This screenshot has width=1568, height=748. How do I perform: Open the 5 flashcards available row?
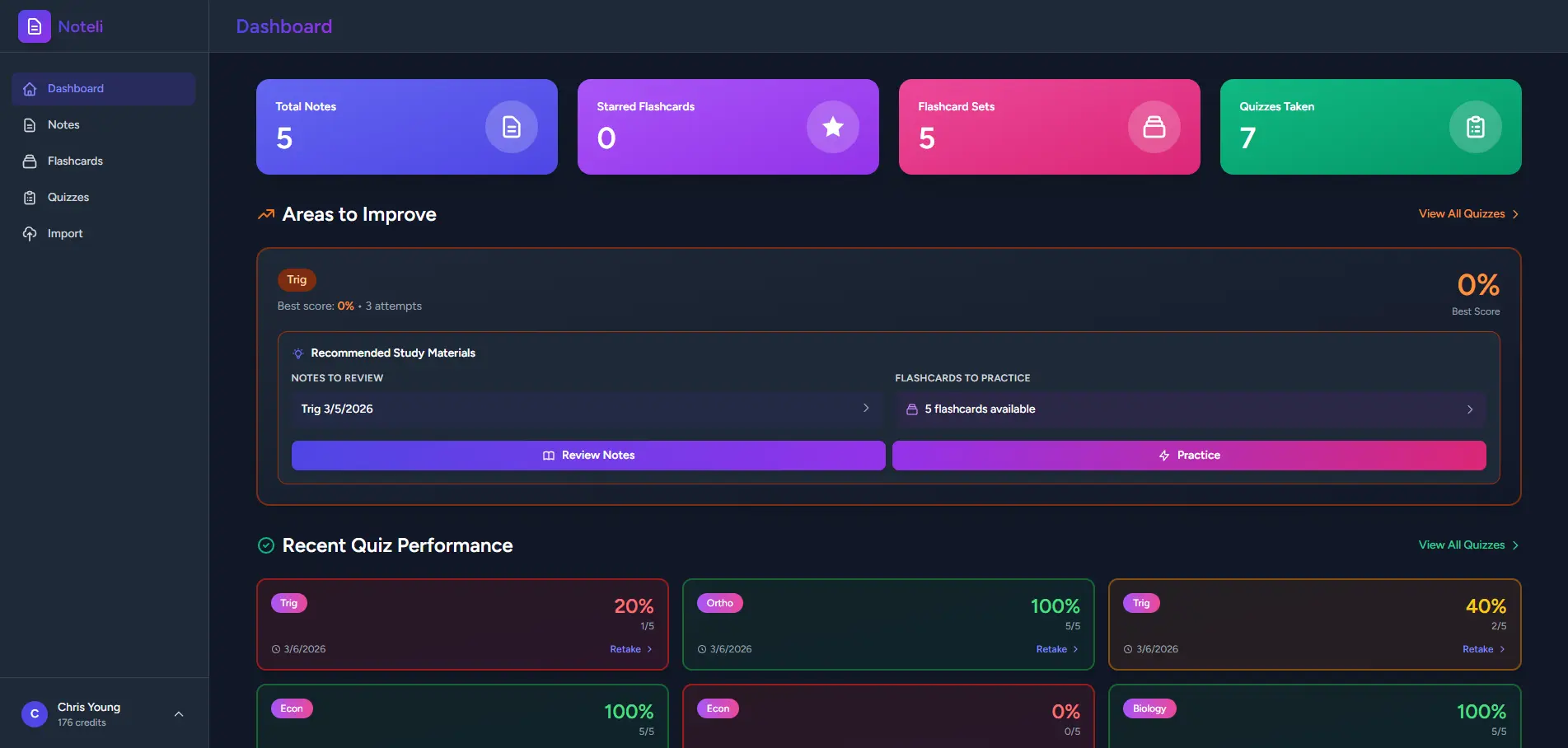1189,409
